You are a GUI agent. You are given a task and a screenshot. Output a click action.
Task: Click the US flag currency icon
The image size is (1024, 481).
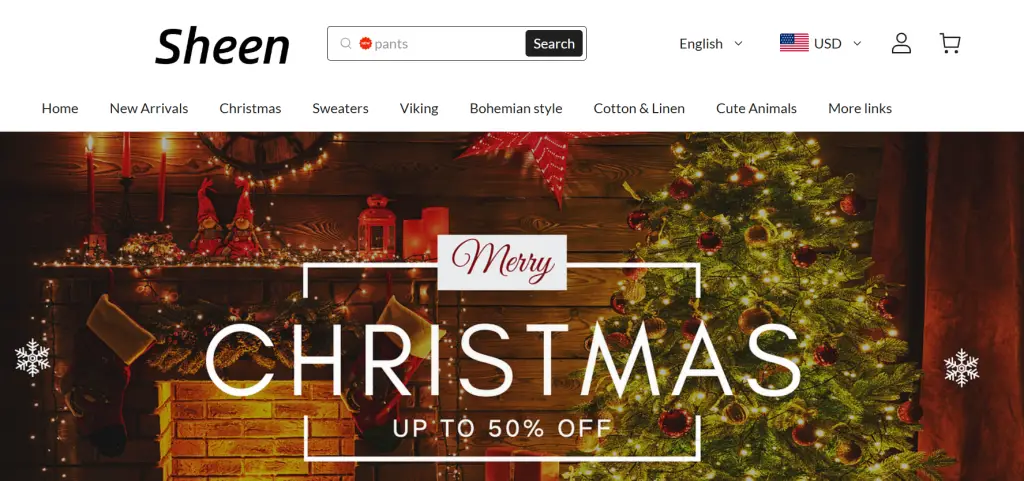click(x=794, y=43)
